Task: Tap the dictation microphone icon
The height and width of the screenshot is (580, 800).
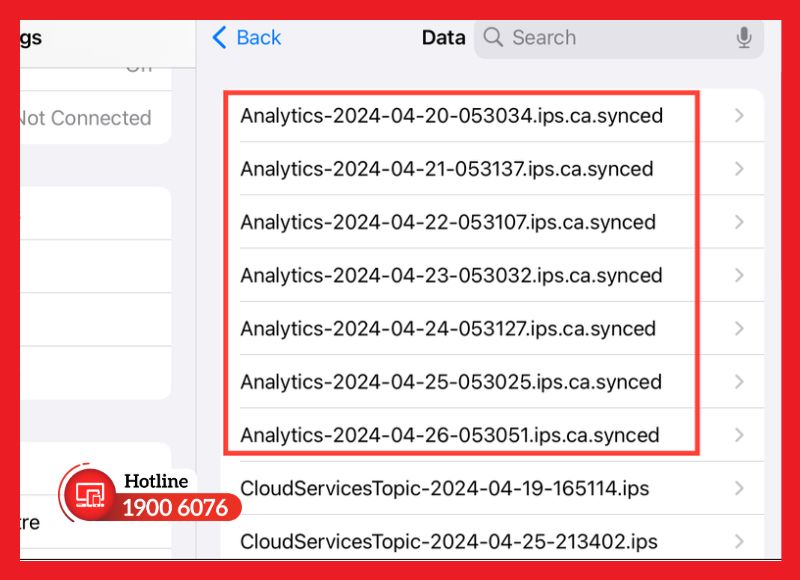Action: 743,37
